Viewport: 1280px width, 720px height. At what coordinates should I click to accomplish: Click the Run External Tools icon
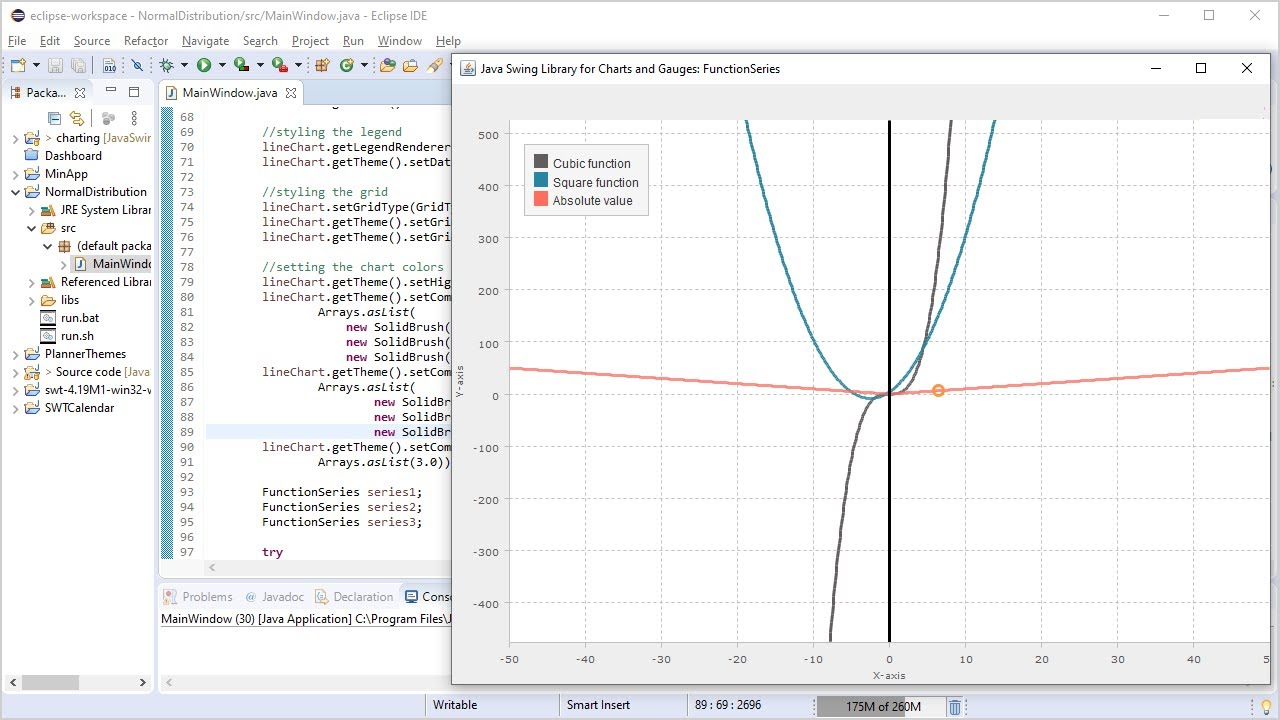pyautogui.click(x=280, y=65)
